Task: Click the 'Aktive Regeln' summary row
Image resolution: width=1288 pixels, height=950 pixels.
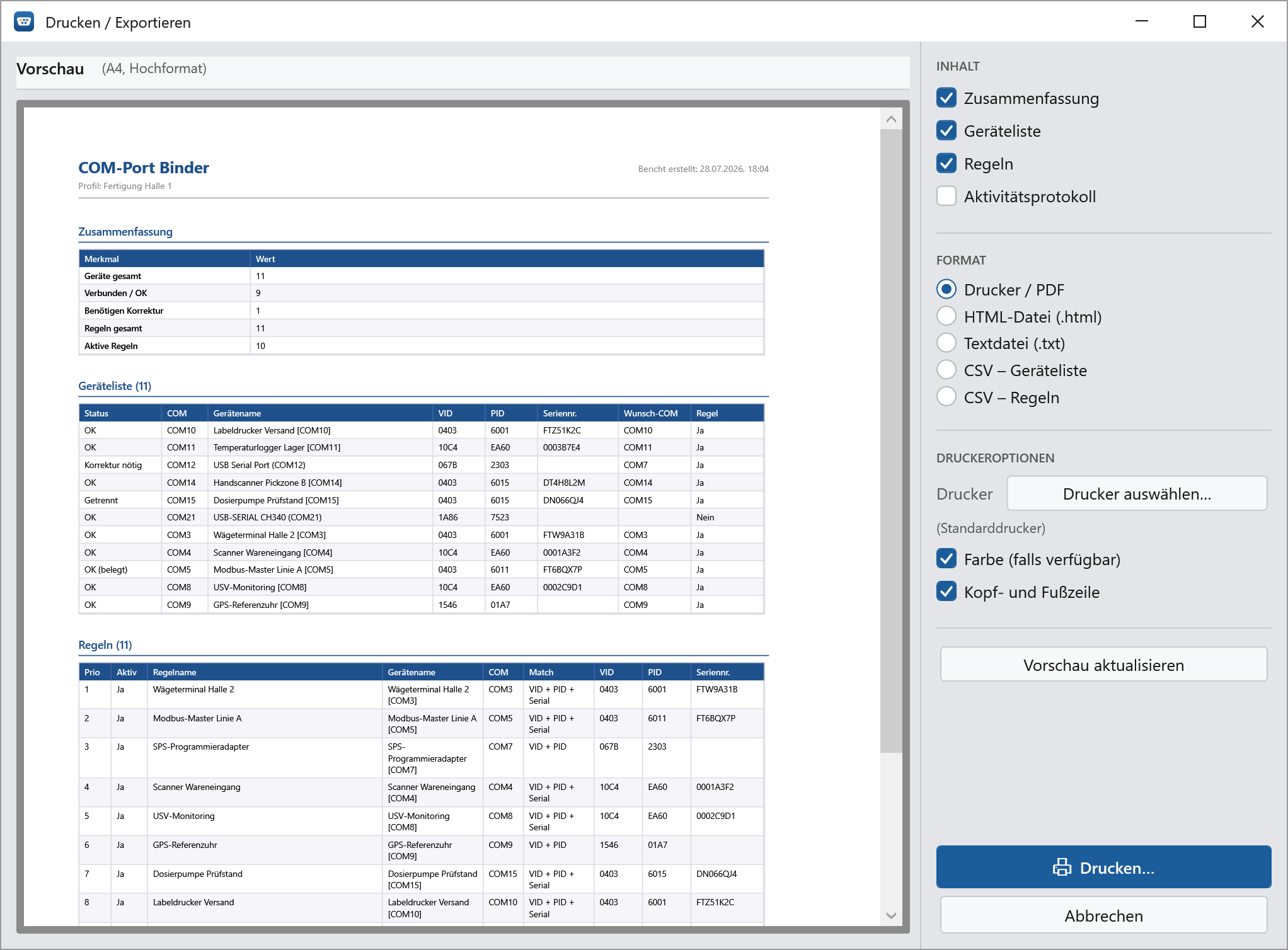Action: 421,346
